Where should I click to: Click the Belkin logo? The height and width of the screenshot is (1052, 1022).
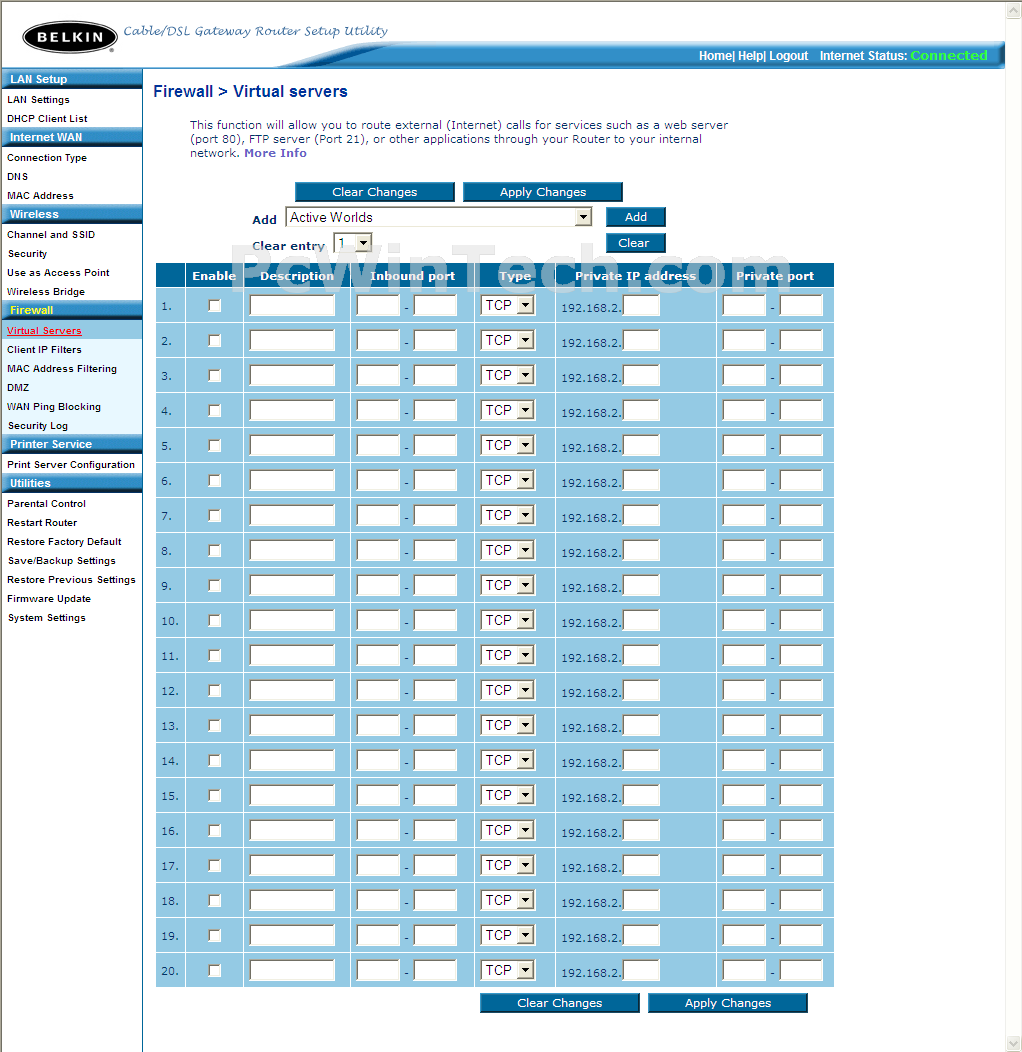pyautogui.click(x=70, y=37)
